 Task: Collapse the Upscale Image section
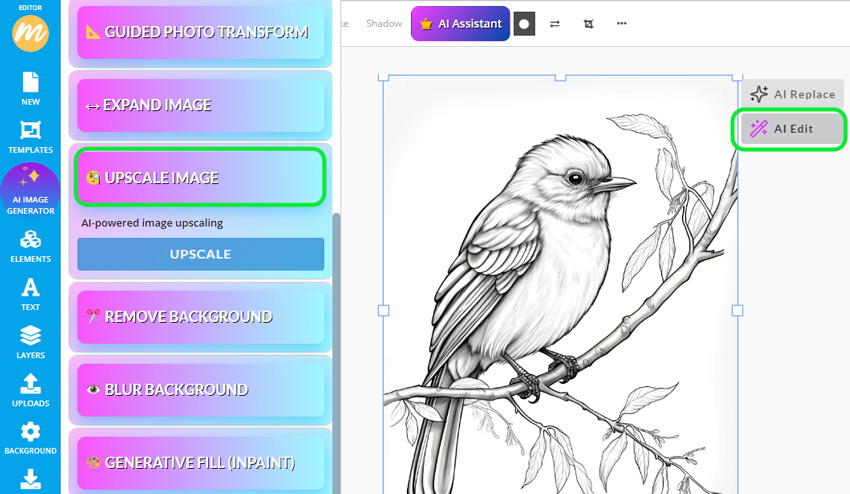click(x=201, y=177)
